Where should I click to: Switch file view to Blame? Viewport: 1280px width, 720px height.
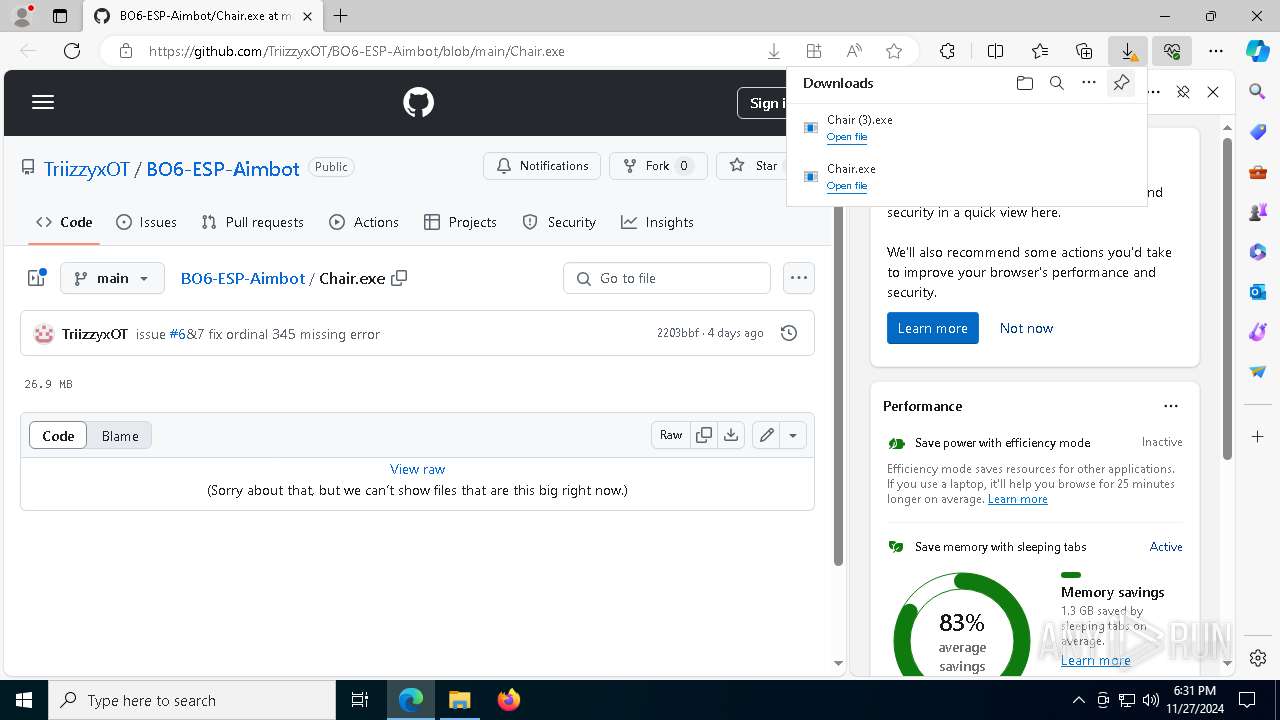120,436
